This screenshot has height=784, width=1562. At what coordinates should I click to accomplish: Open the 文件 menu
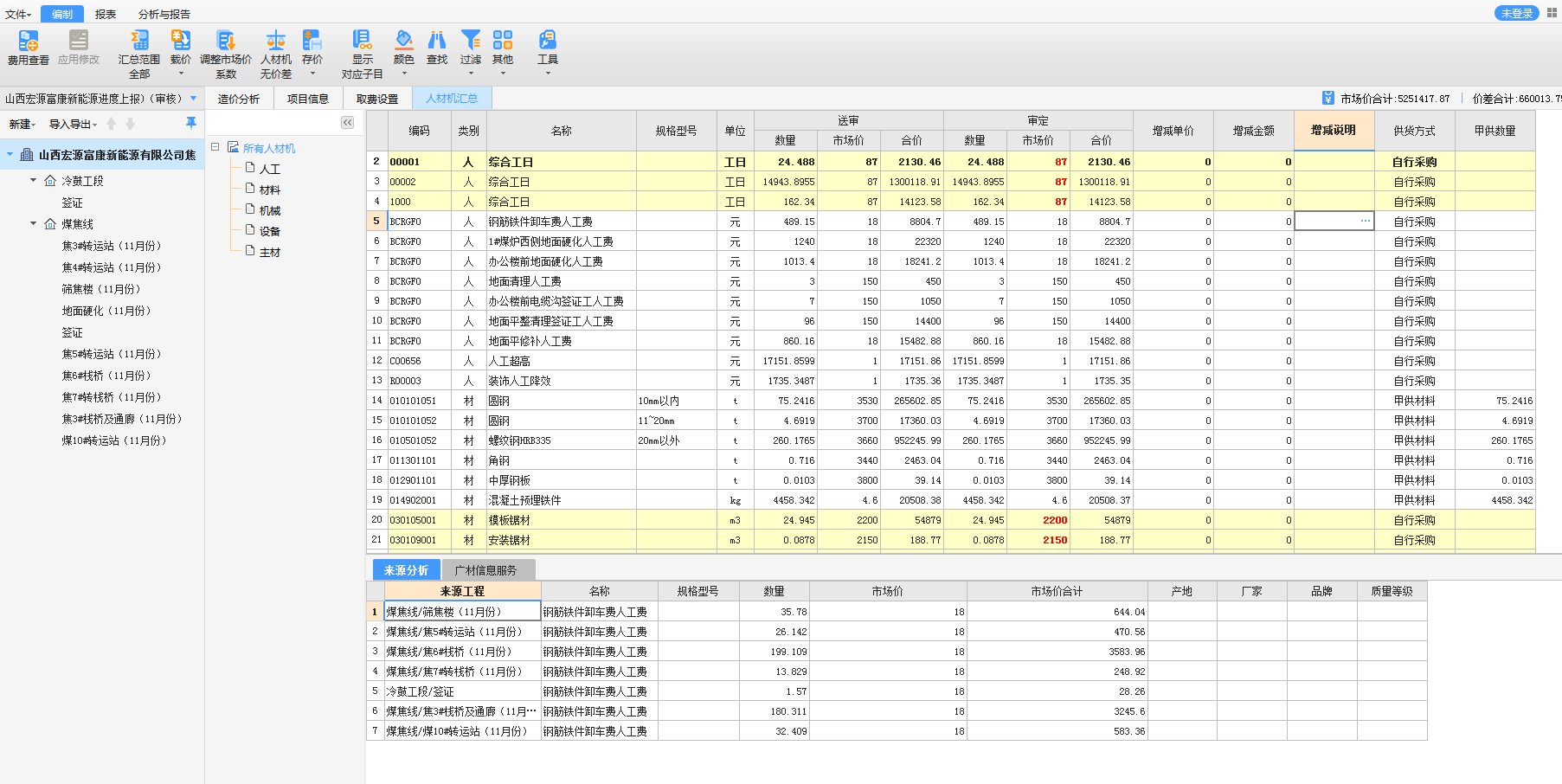click(17, 14)
